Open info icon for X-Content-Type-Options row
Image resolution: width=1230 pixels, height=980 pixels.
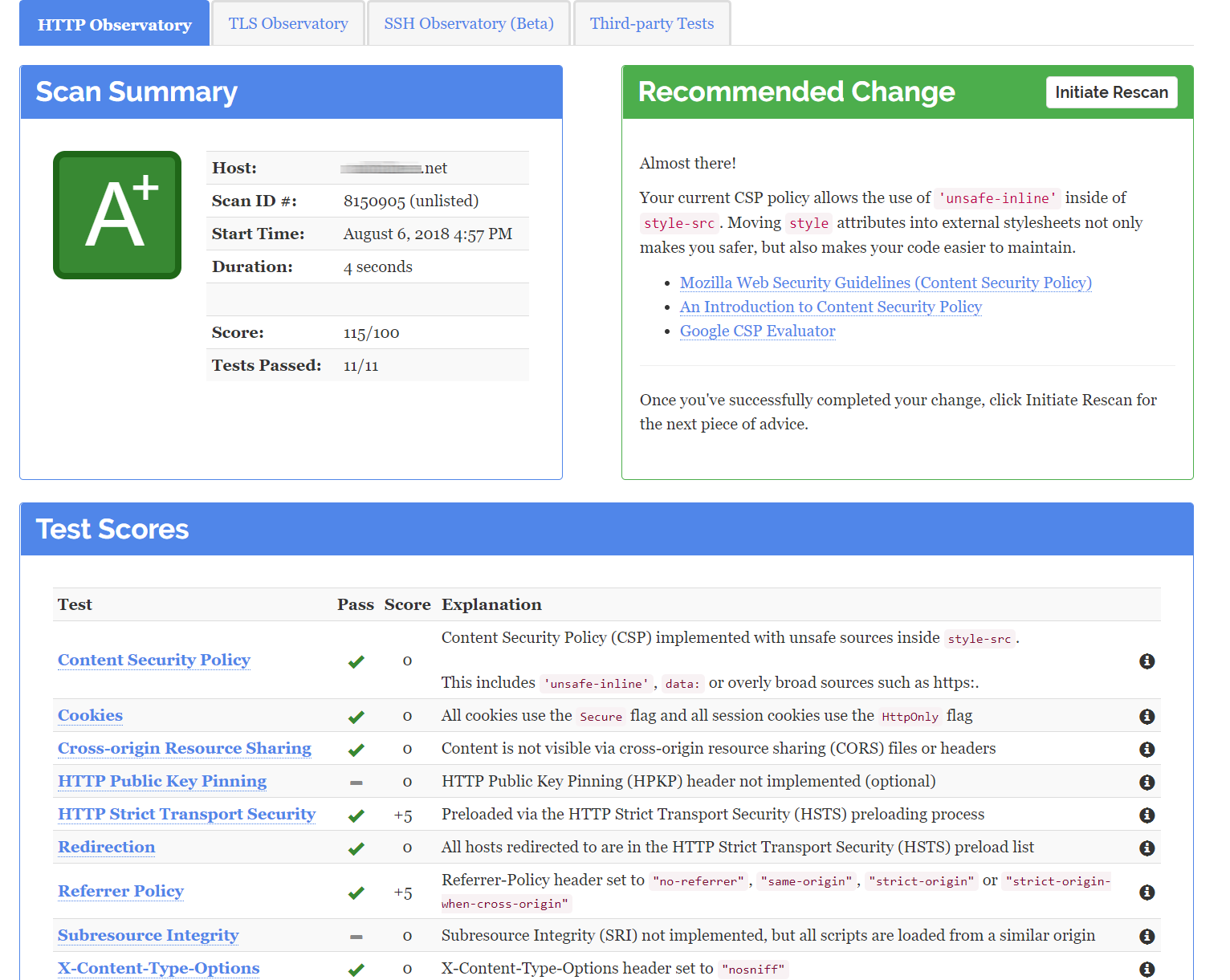[1147, 969]
